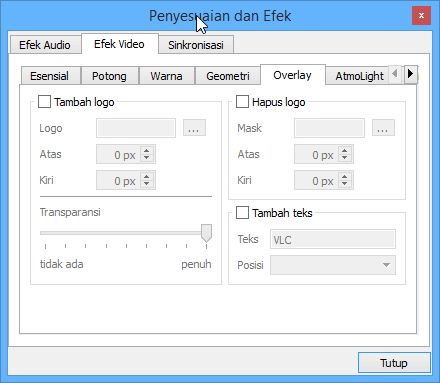
Task: Click the "Penyesuaian dan Efek" title bar
Action: [220, 16]
